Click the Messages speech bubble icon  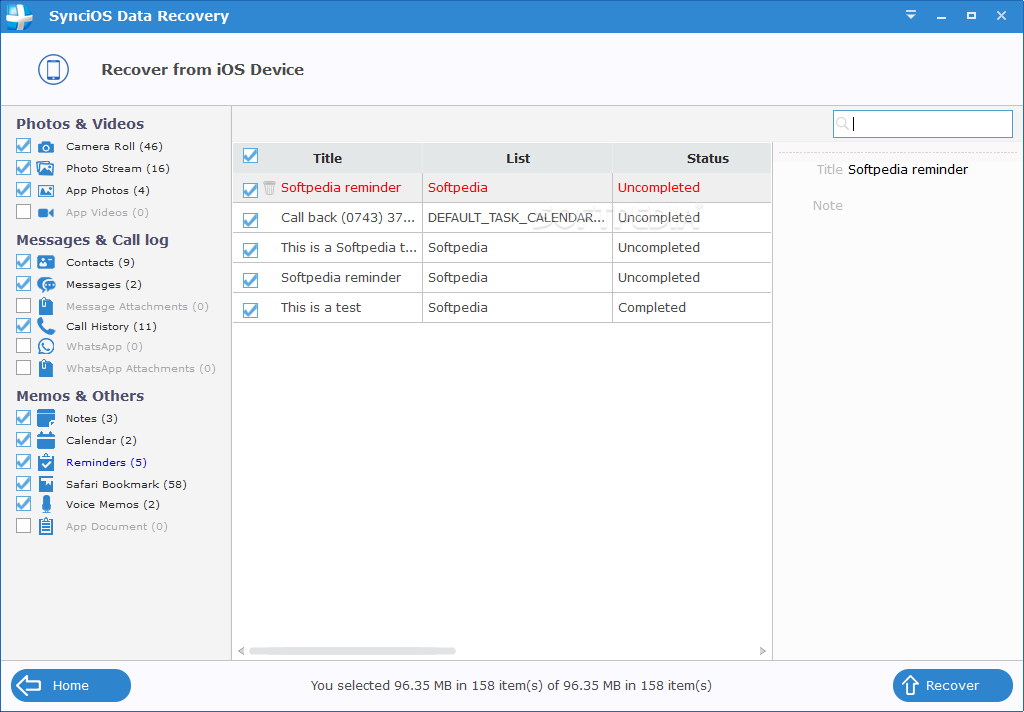tap(46, 285)
